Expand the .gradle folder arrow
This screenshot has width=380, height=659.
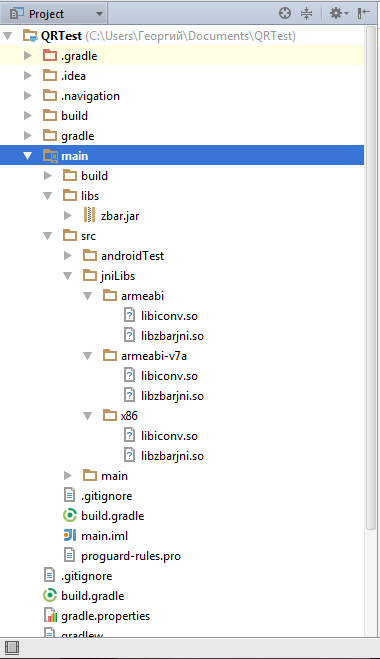28,56
